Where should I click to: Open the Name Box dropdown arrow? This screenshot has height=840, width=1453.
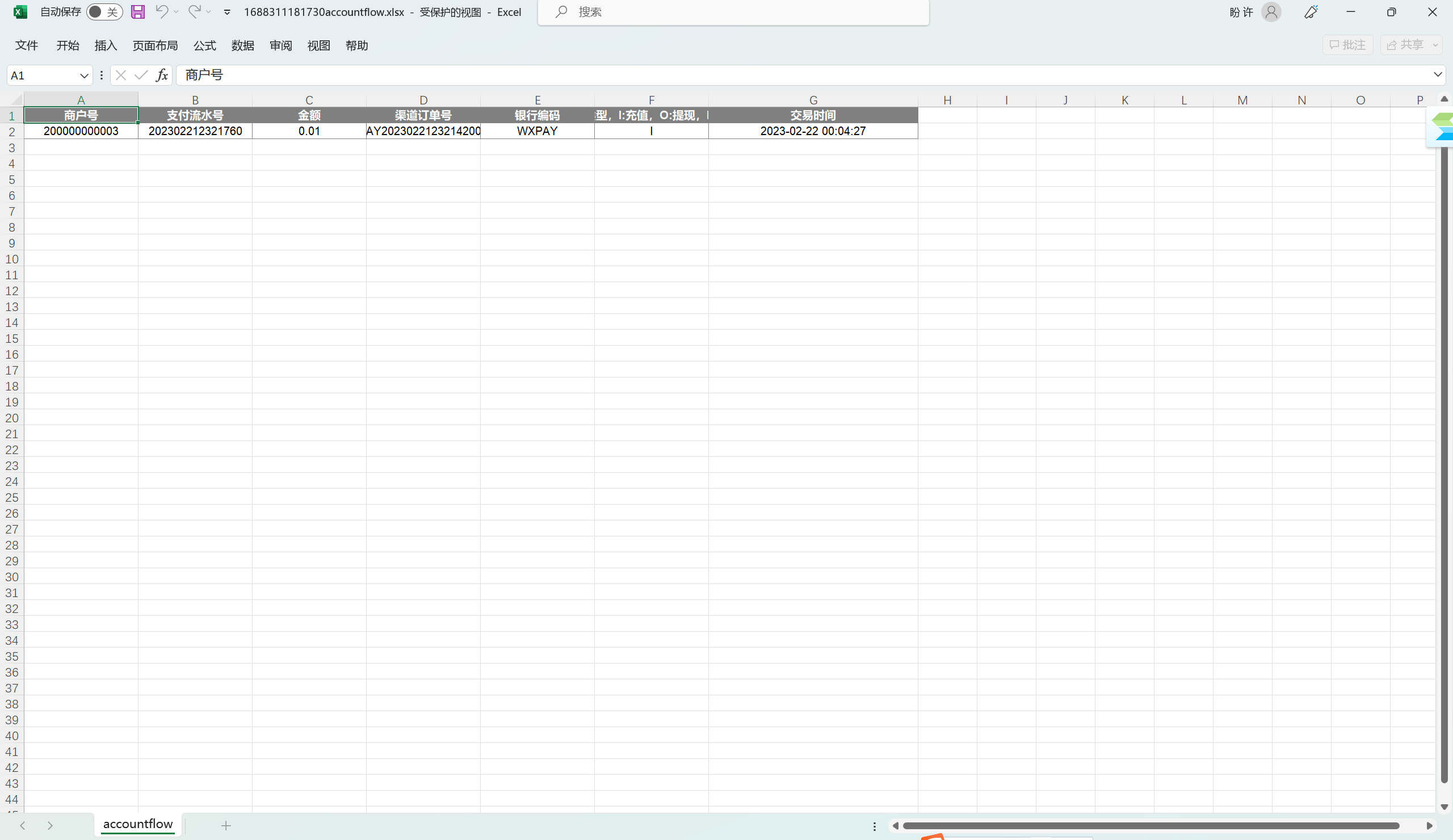83,75
